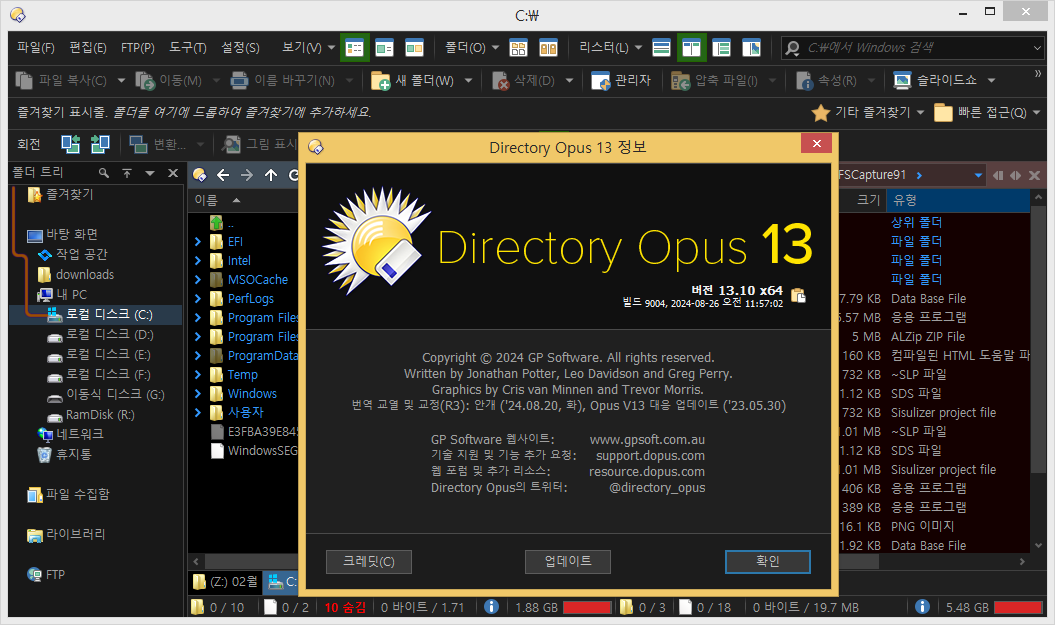Expand the Intel folder
The width and height of the screenshot is (1055, 625).
tap(198, 260)
